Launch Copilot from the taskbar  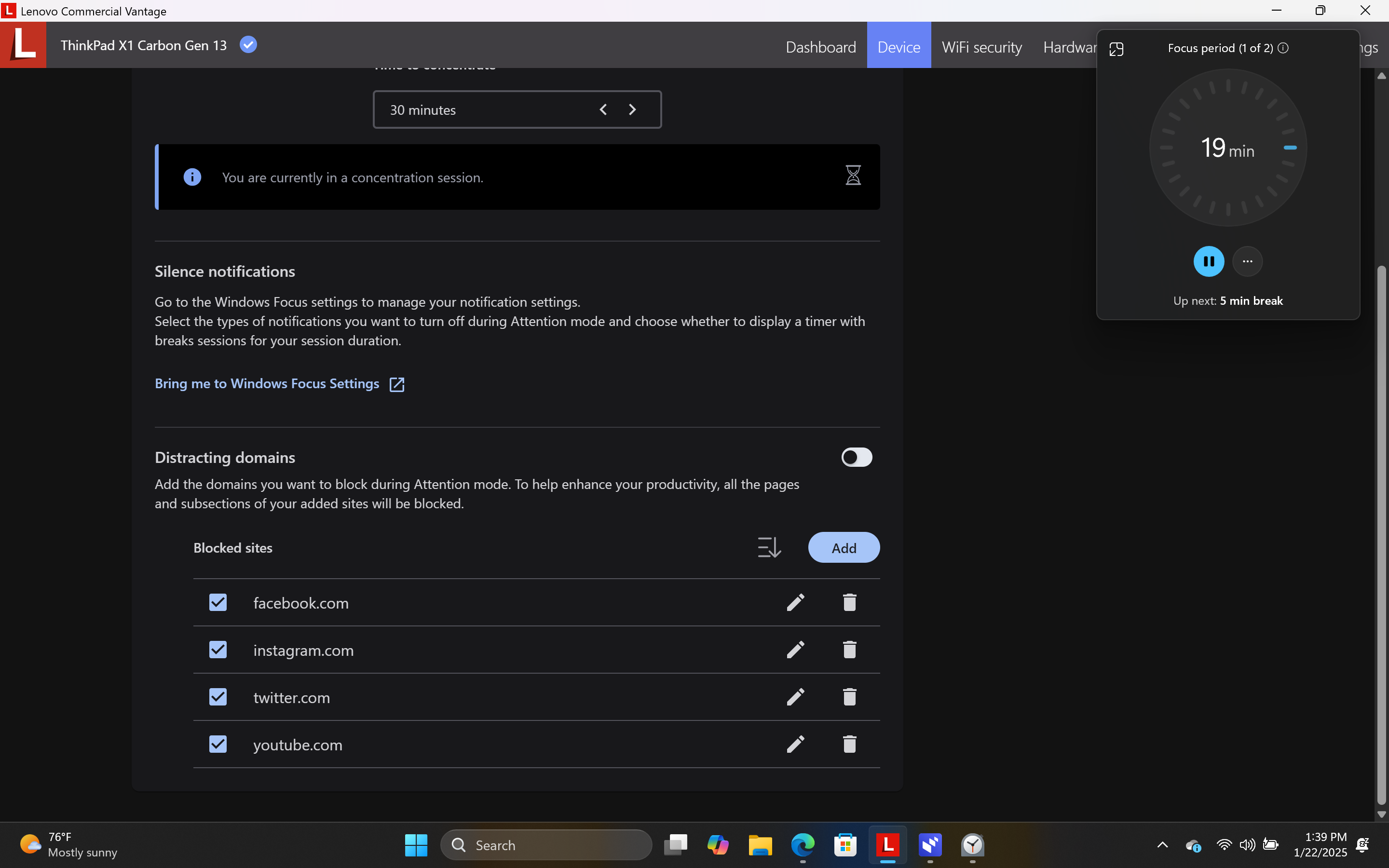718,845
